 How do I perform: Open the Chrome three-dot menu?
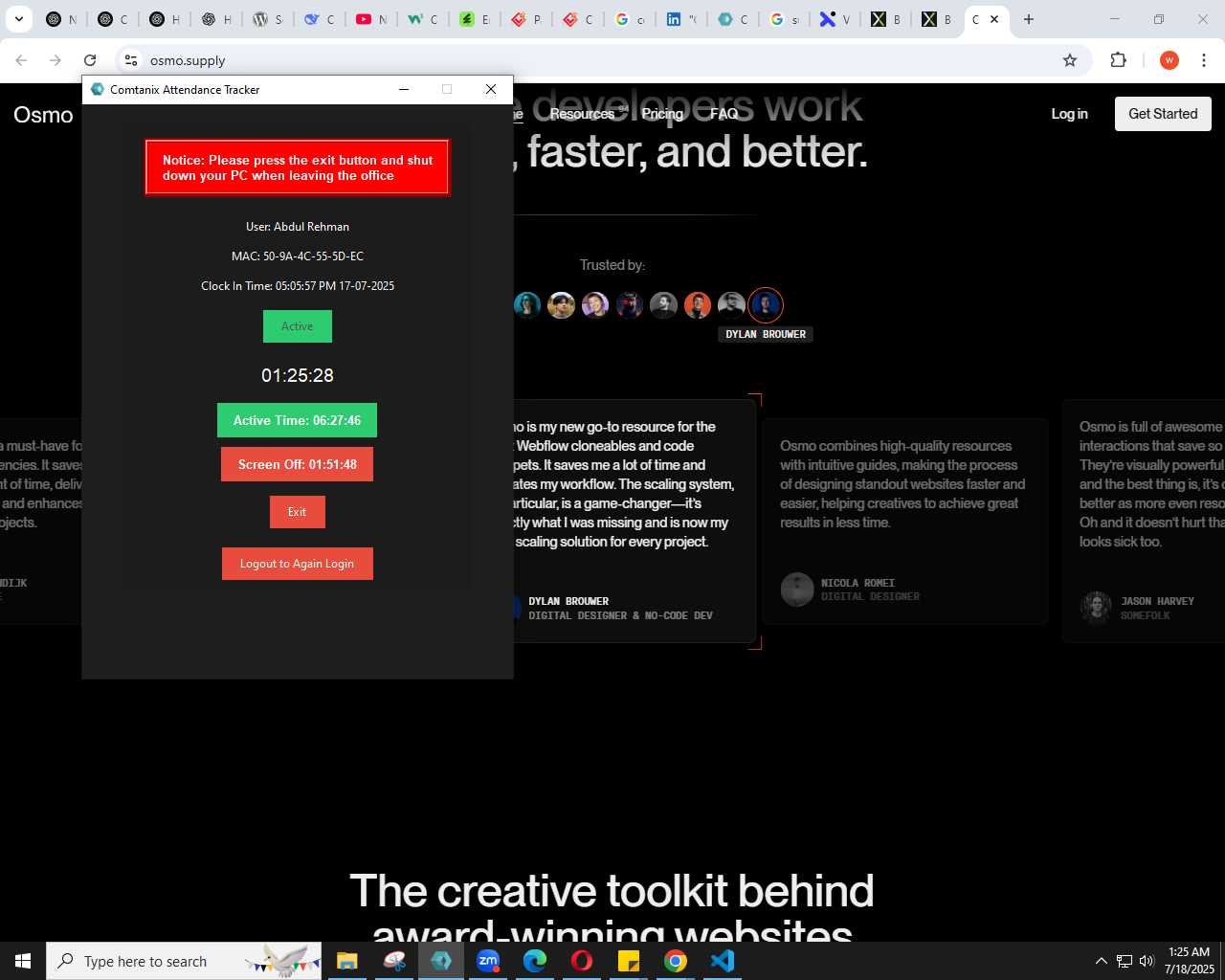(1204, 60)
